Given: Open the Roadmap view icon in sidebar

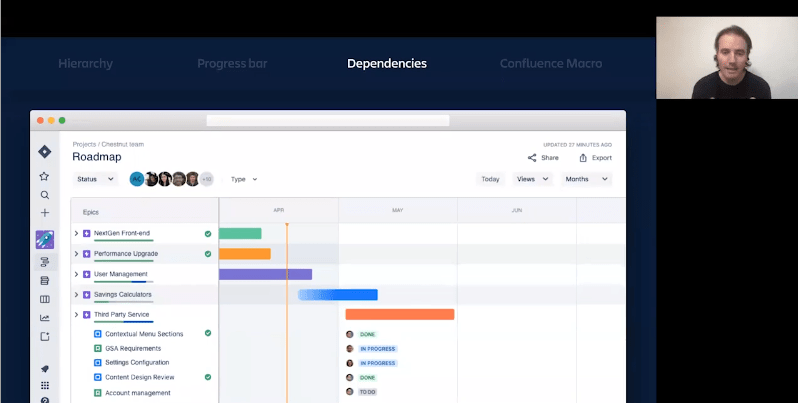Looking at the screenshot, I should [x=44, y=262].
